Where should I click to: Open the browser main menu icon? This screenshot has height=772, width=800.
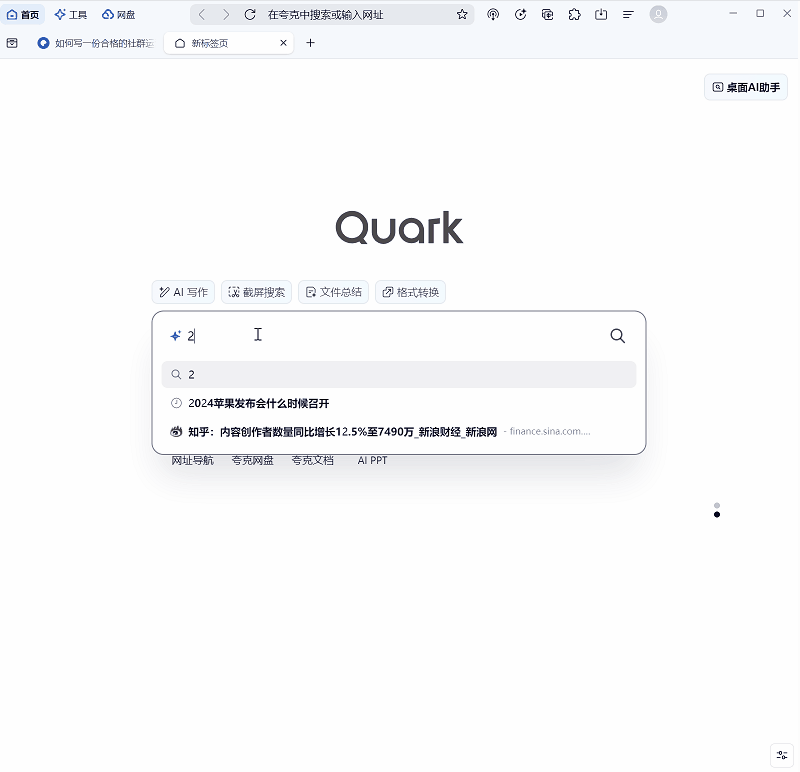click(x=628, y=15)
